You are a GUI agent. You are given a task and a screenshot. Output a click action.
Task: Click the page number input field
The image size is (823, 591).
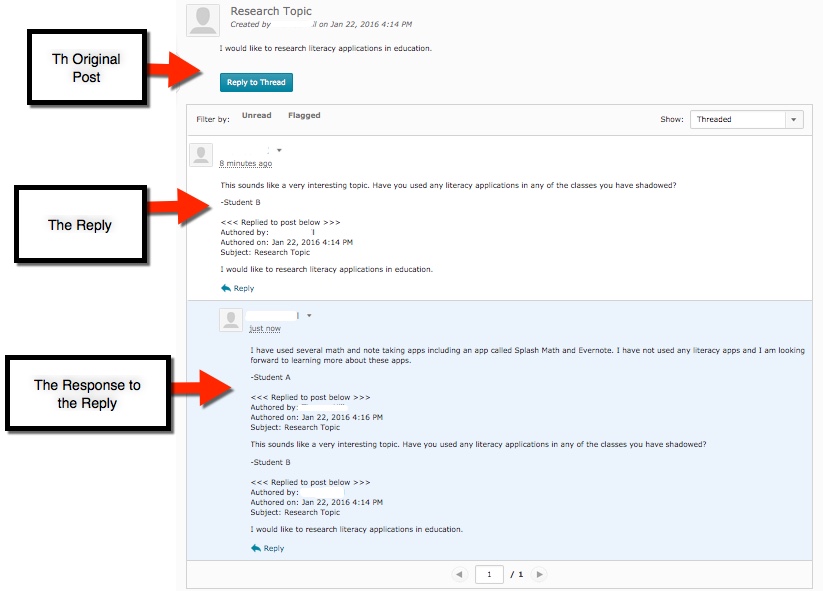(x=489, y=574)
